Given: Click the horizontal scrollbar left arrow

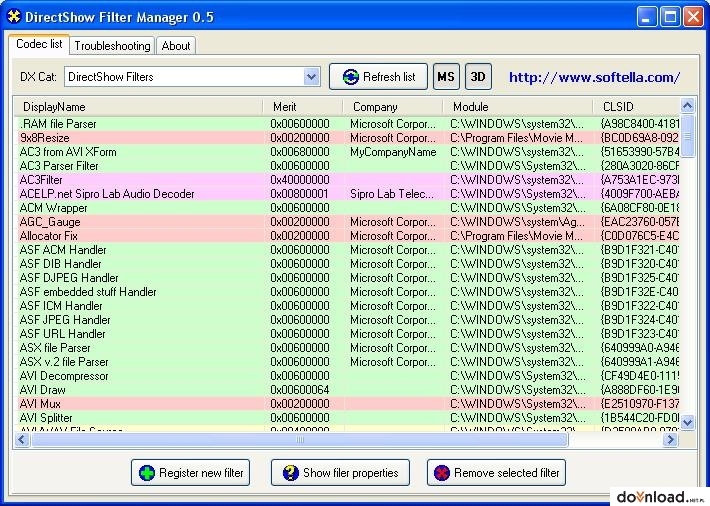Looking at the screenshot, I should tap(22, 439).
